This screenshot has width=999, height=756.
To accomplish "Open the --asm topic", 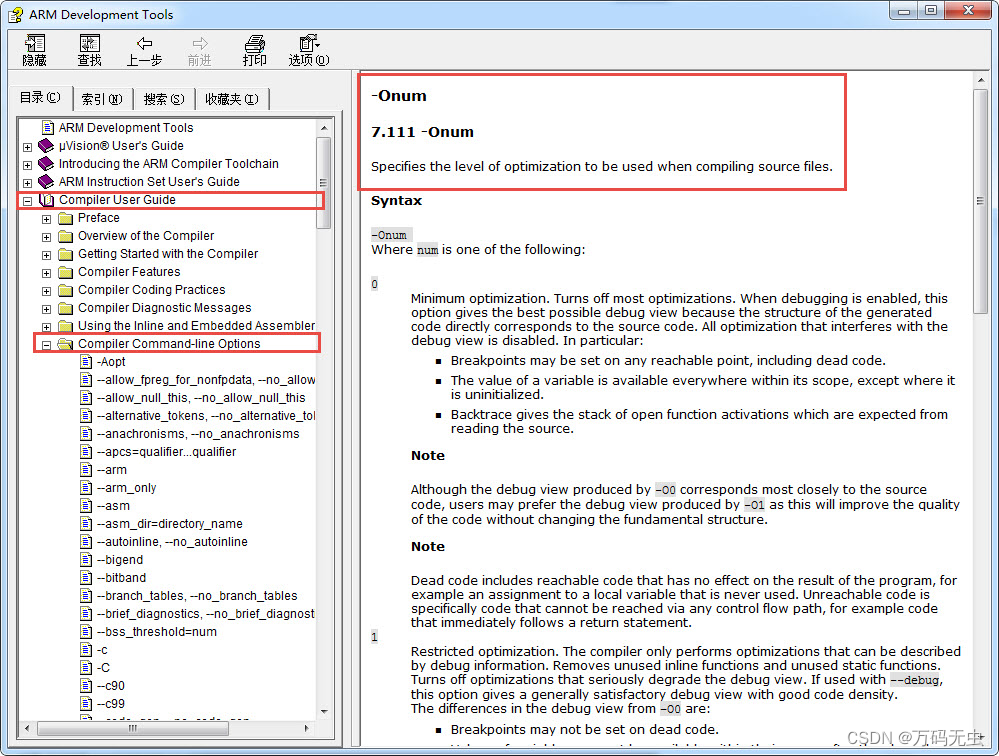I will [x=113, y=506].
